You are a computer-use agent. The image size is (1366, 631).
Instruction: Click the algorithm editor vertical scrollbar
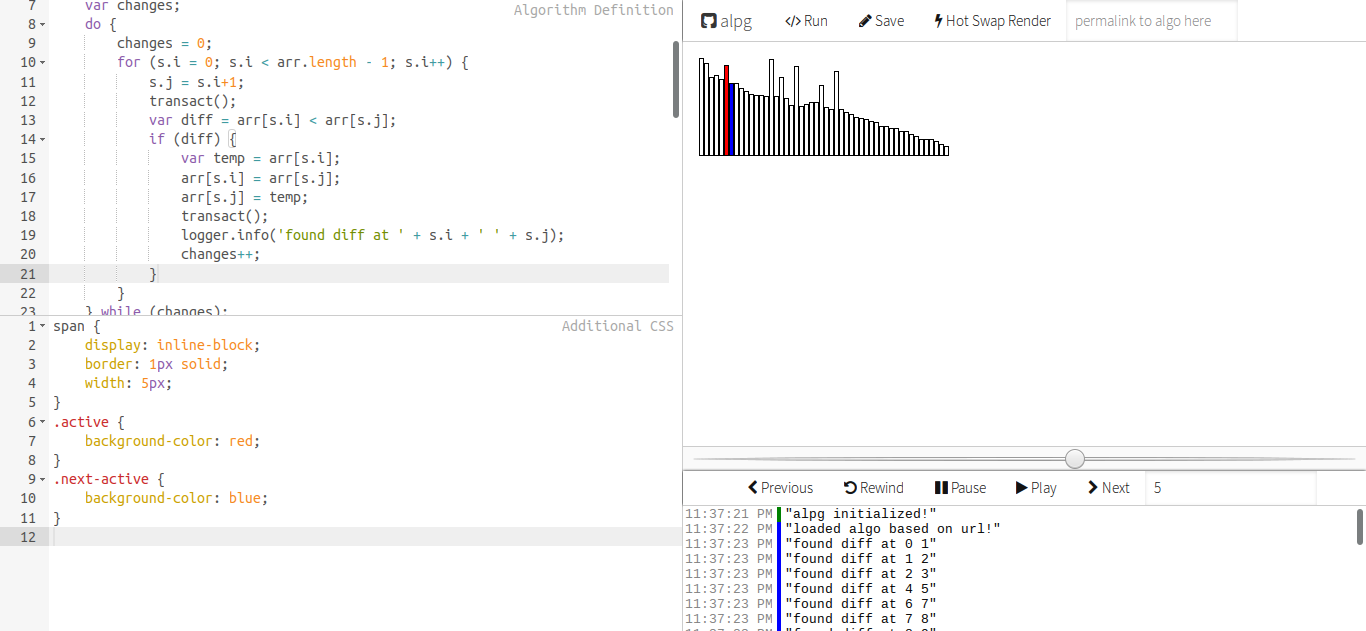click(677, 80)
